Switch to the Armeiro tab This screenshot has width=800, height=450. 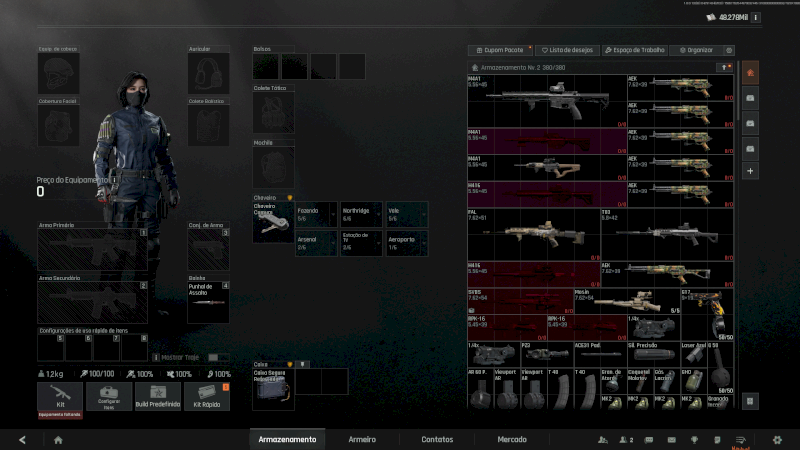tap(362, 439)
